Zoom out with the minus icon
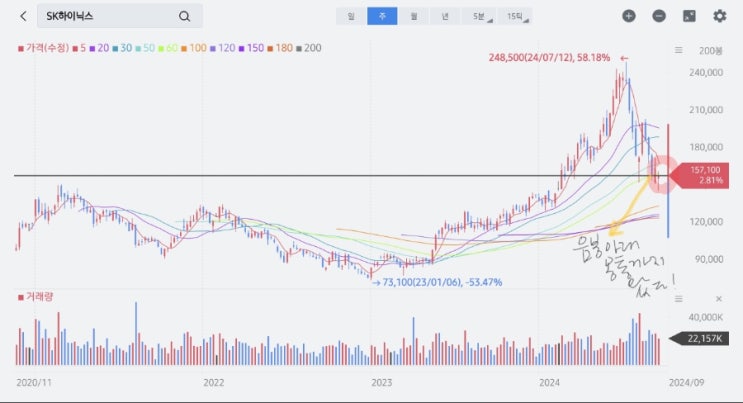This screenshot has width=743, height=403. pos(659,16)
